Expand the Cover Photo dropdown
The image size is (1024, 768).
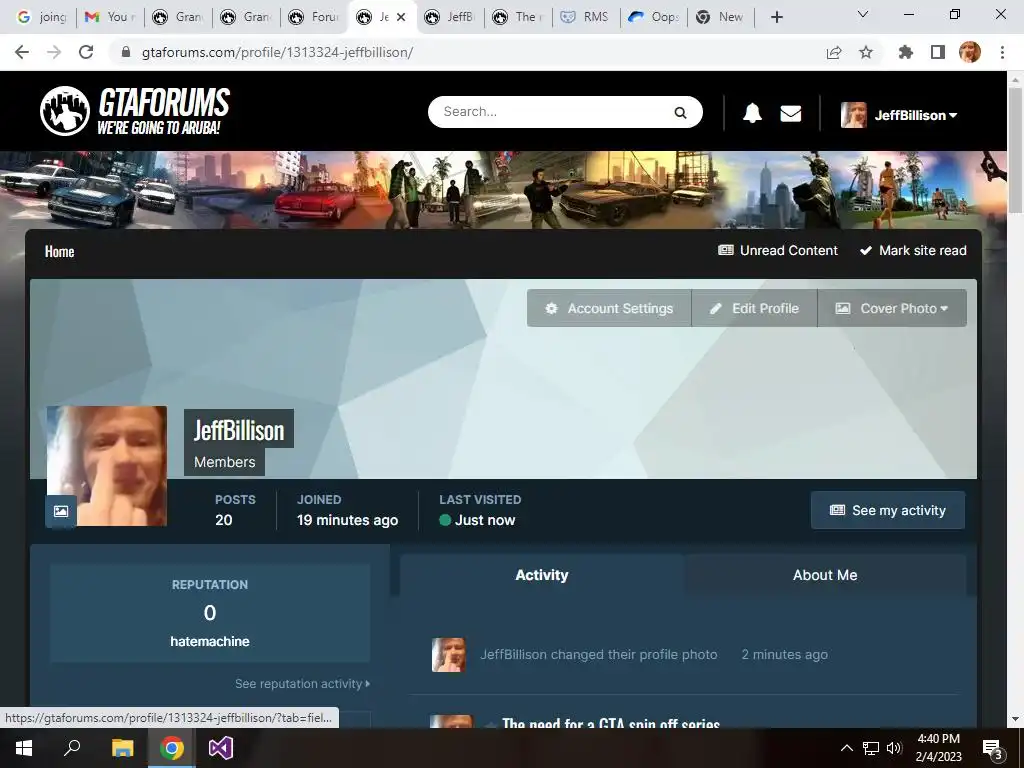click(x=892, y=308)
